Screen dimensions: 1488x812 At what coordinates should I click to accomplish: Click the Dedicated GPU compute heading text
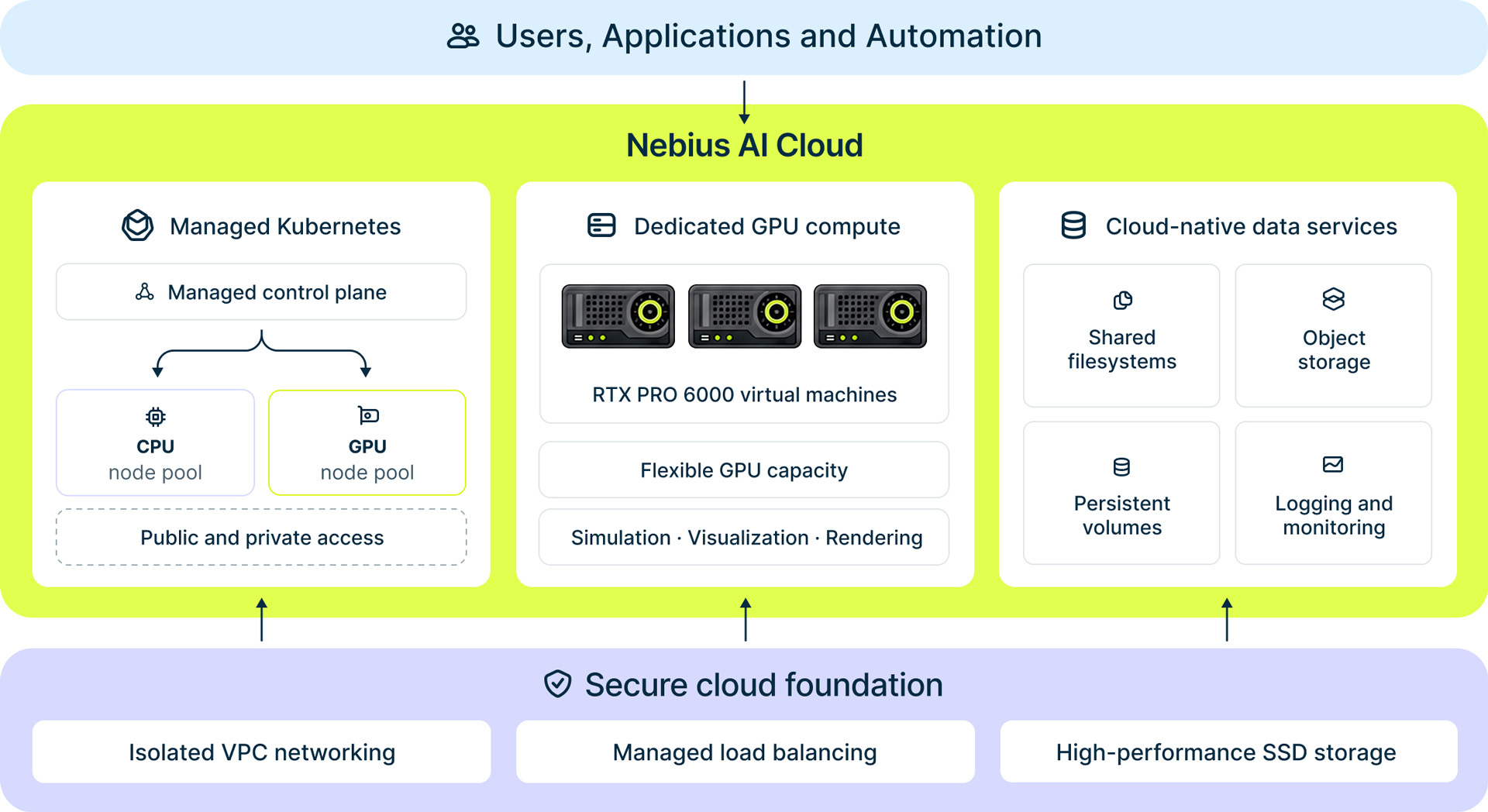coord(767,226)
